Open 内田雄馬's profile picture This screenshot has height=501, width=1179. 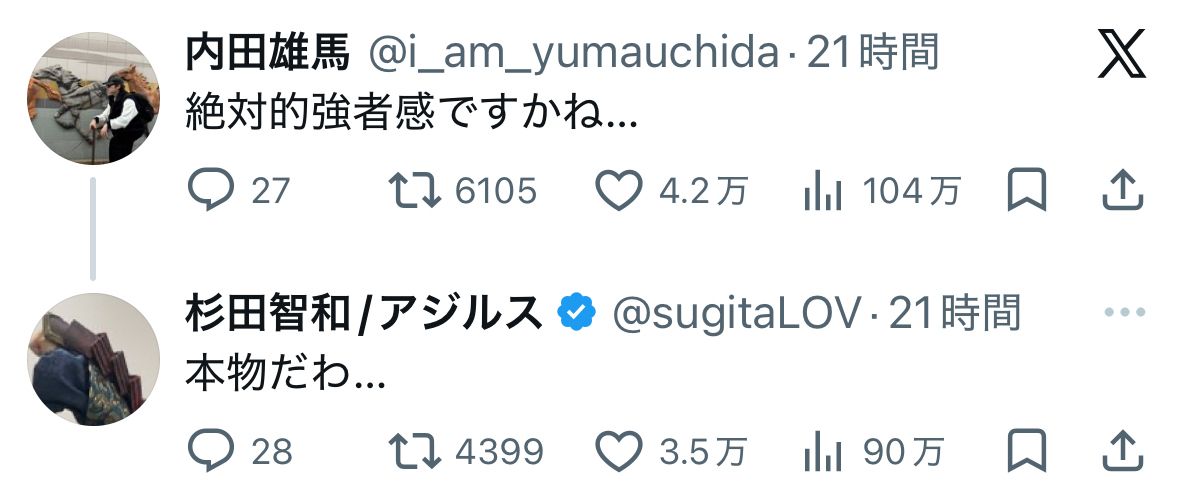pos(93,97)
